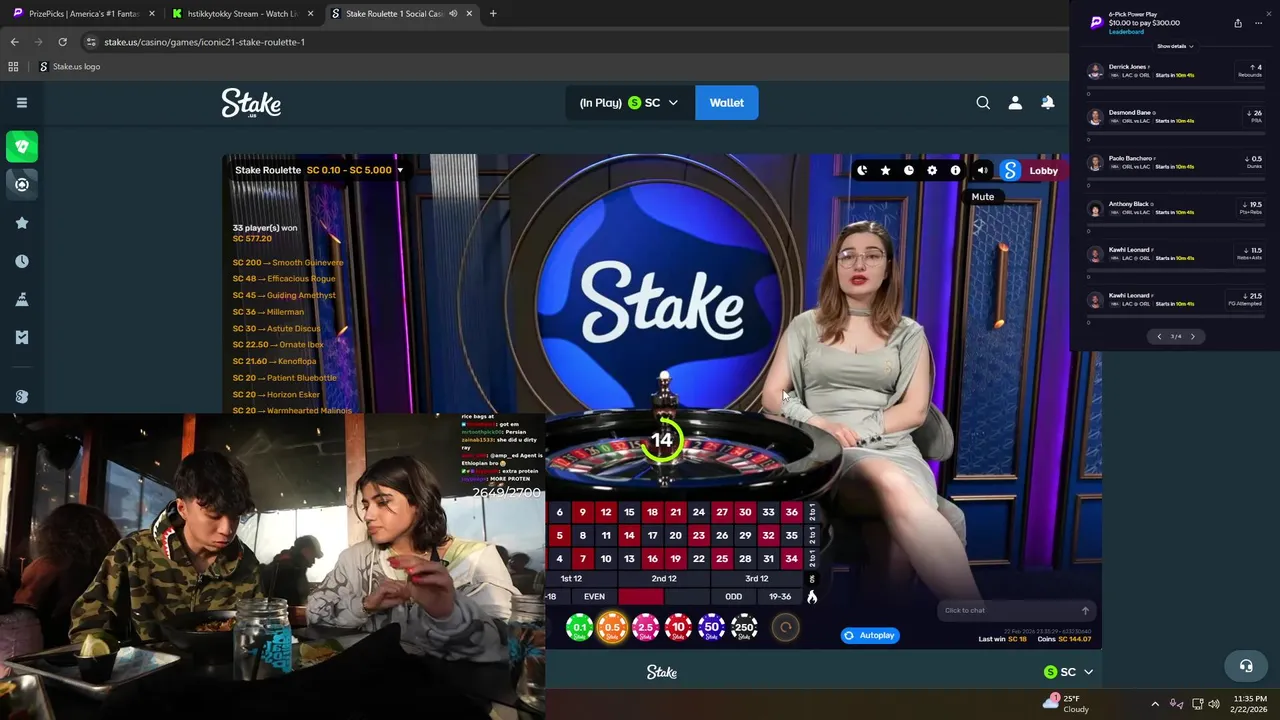This screenshot has width=1280, height=720.
Task: Bet on black color
Action: (x=687, y=596)
